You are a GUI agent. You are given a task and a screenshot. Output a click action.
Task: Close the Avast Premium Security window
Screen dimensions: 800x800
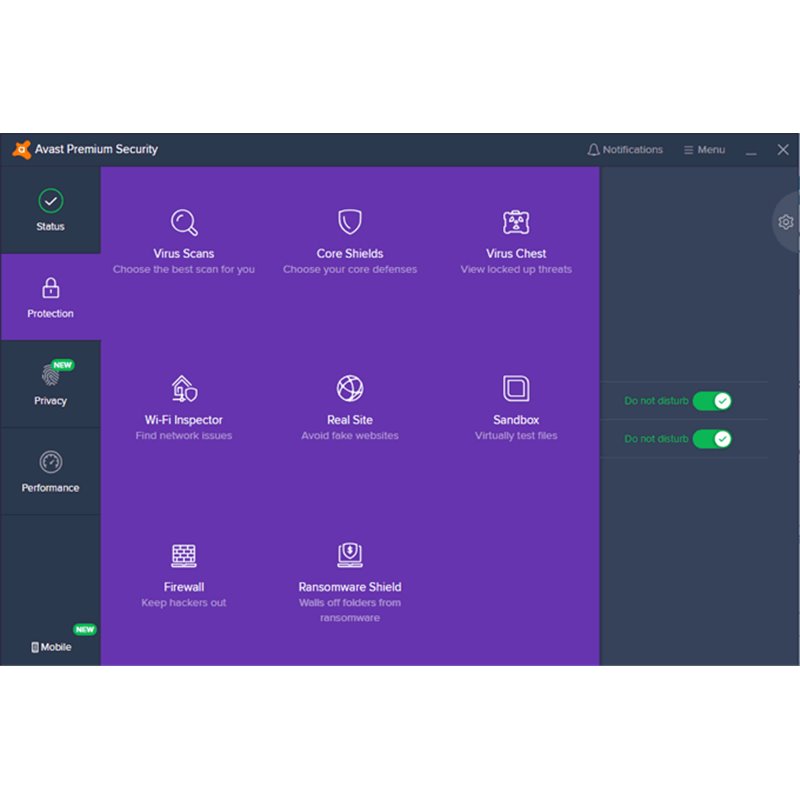(783, 150)
